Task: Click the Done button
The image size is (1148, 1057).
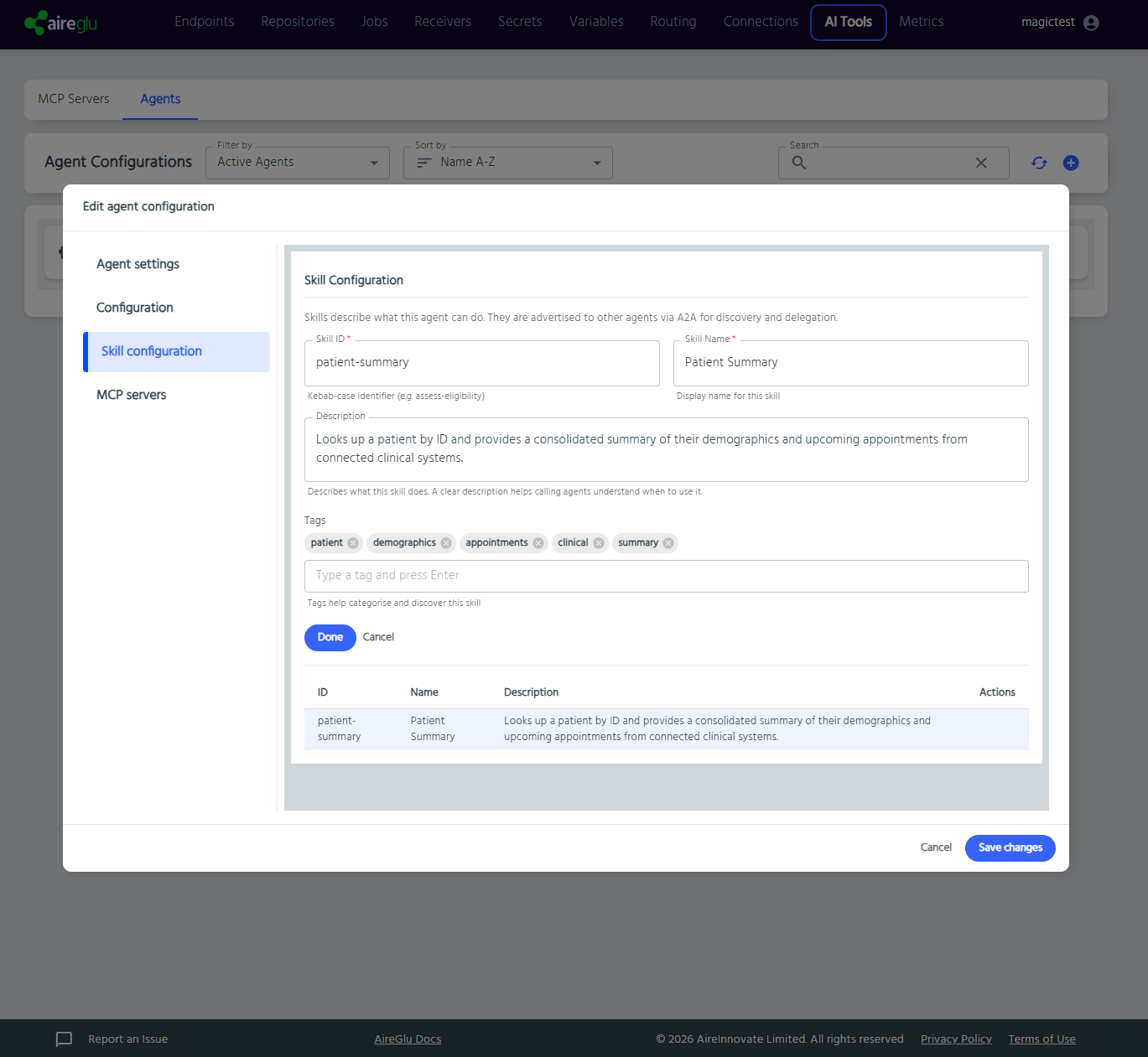Action: [x=330, y=637]
